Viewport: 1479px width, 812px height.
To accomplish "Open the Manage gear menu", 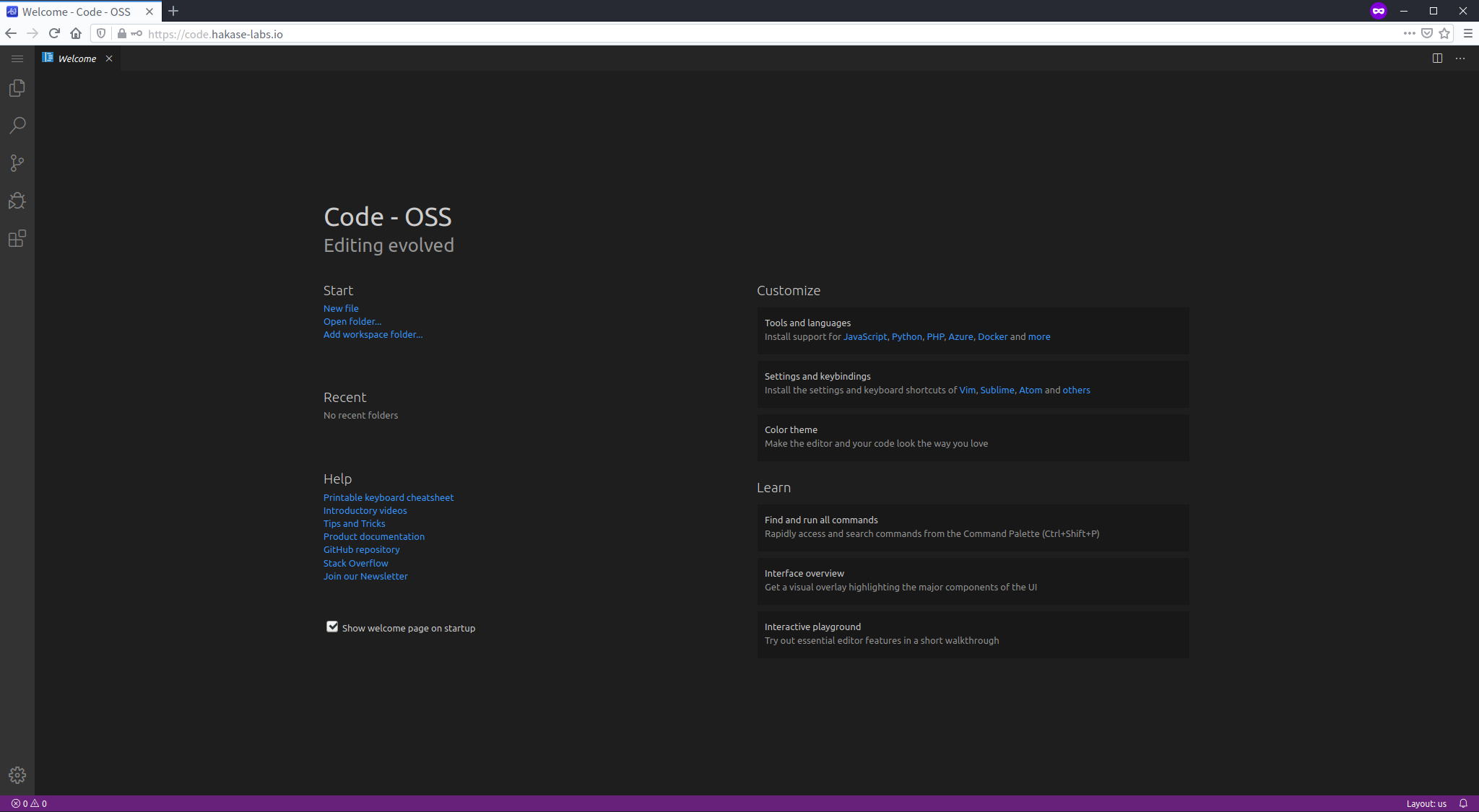I will click(17, 775).
